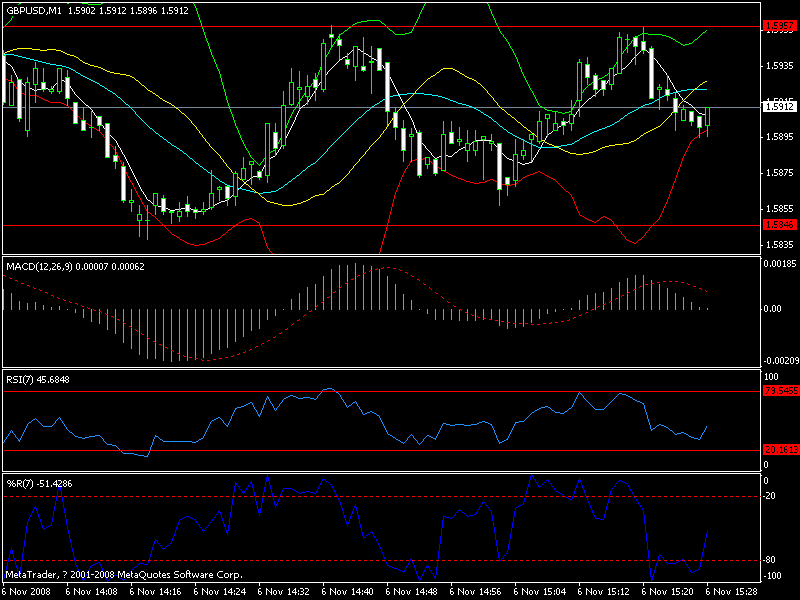This screenshot has width=800, height=600.
Task: Click the RSI(7) 45.6848 indicator label
Action: 38,380
